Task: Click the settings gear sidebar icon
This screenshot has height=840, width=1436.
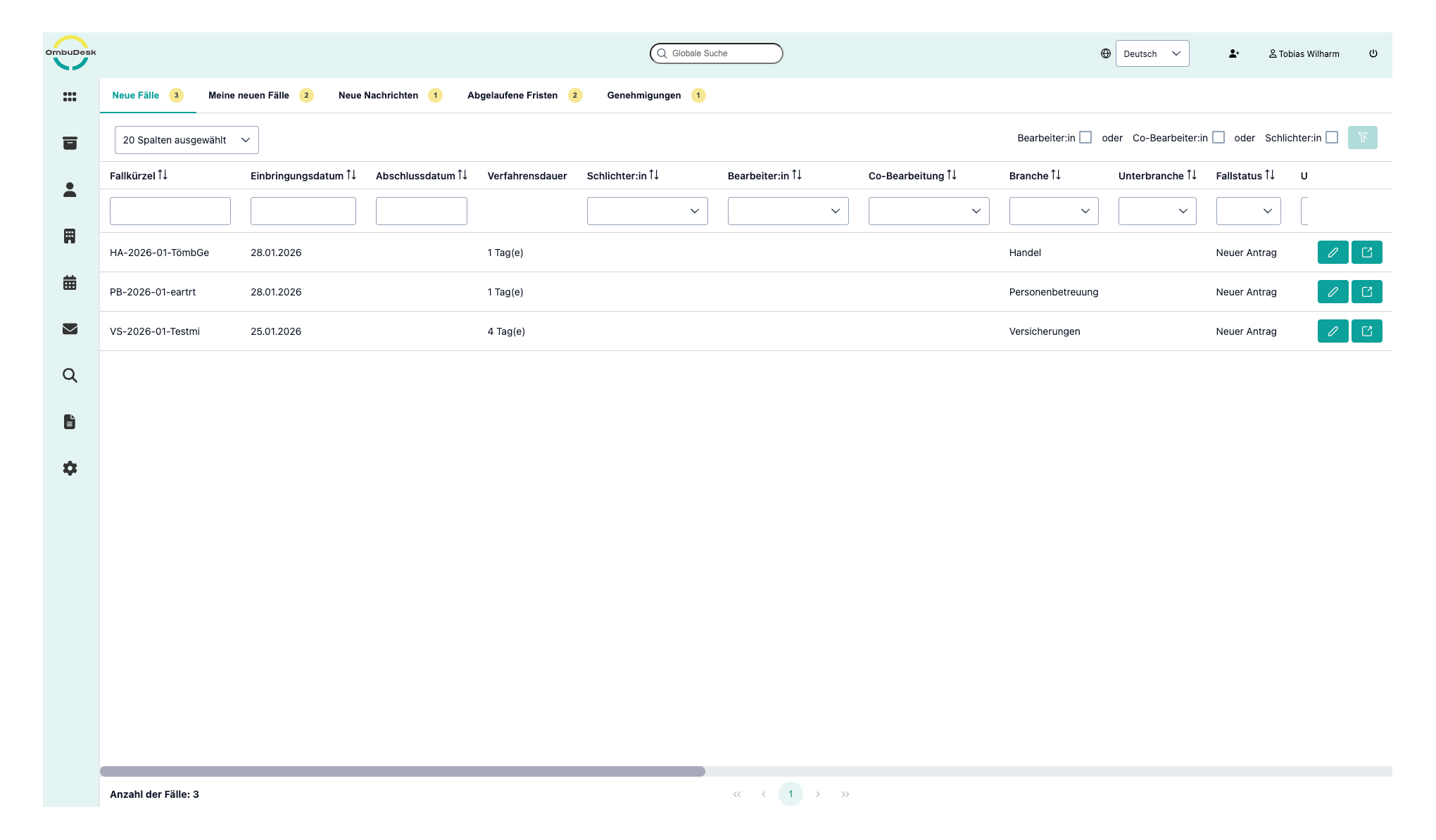Action: point(70,469)
